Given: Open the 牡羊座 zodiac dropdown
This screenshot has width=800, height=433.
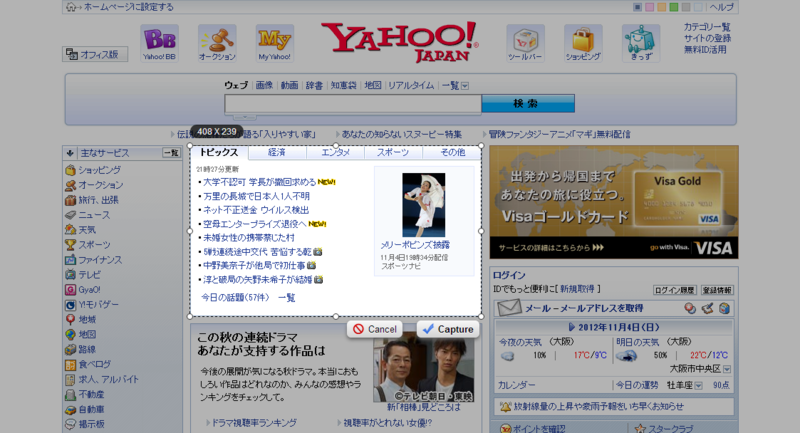Looking at the screenshot, I should [x=698, y=386].
